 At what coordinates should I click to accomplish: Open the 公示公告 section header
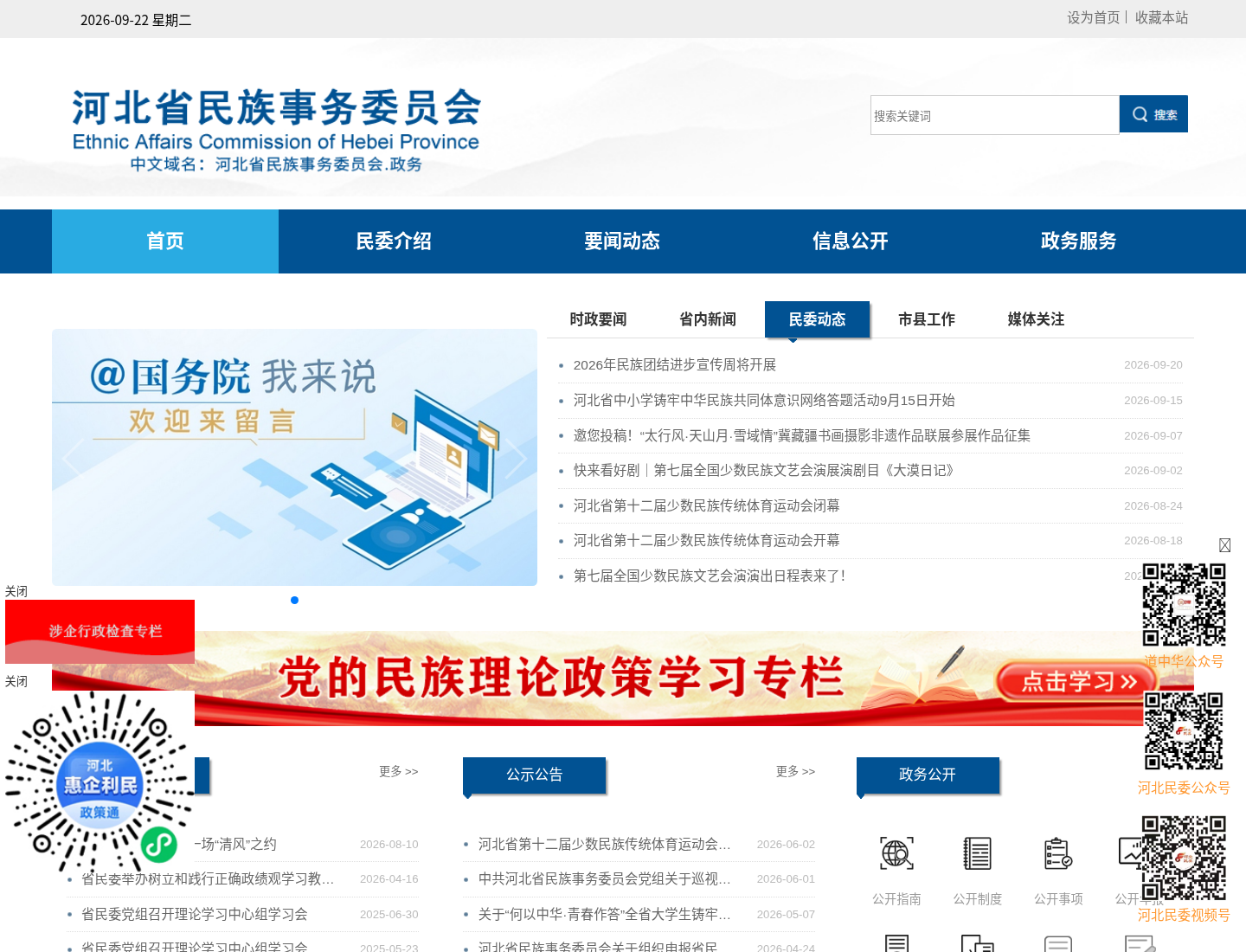535,775
